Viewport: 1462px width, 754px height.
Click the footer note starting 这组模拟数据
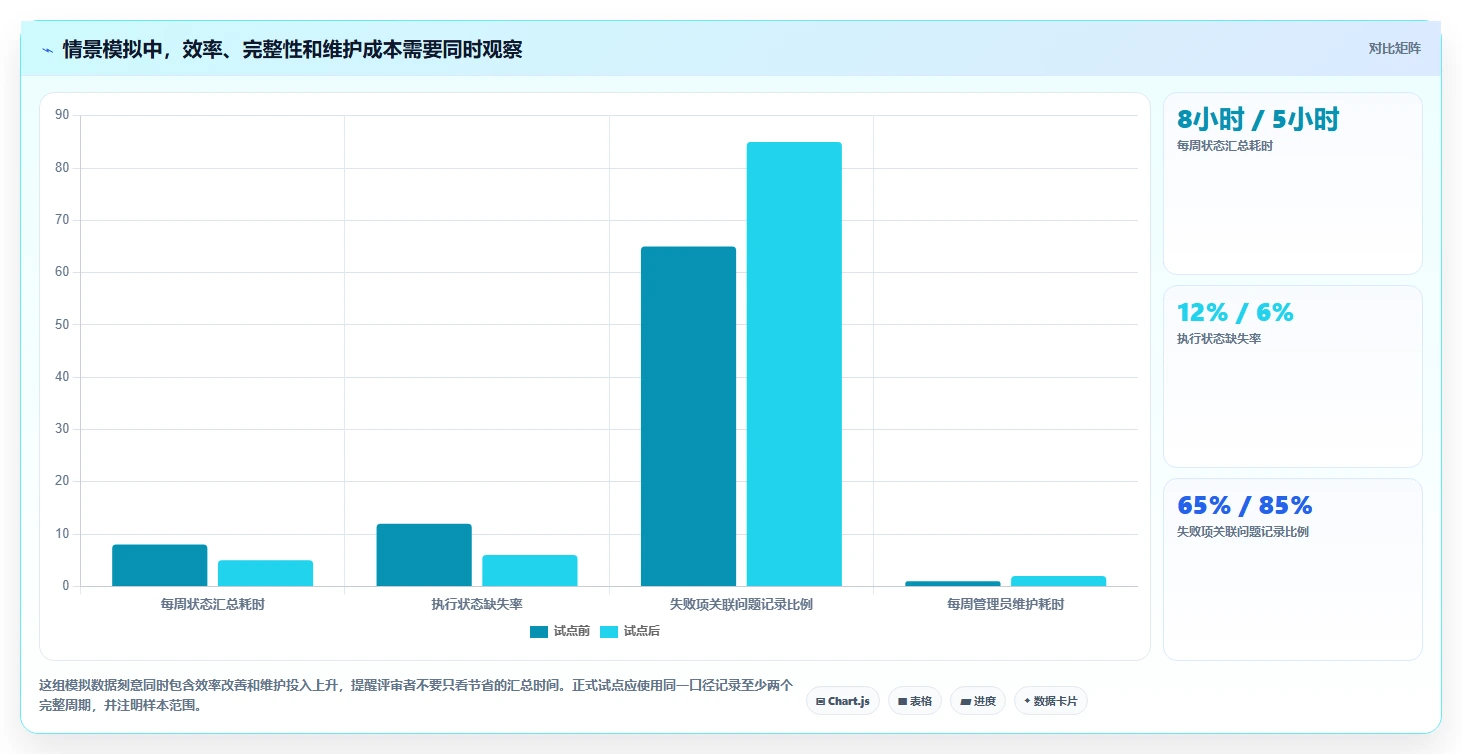(415, 695)
